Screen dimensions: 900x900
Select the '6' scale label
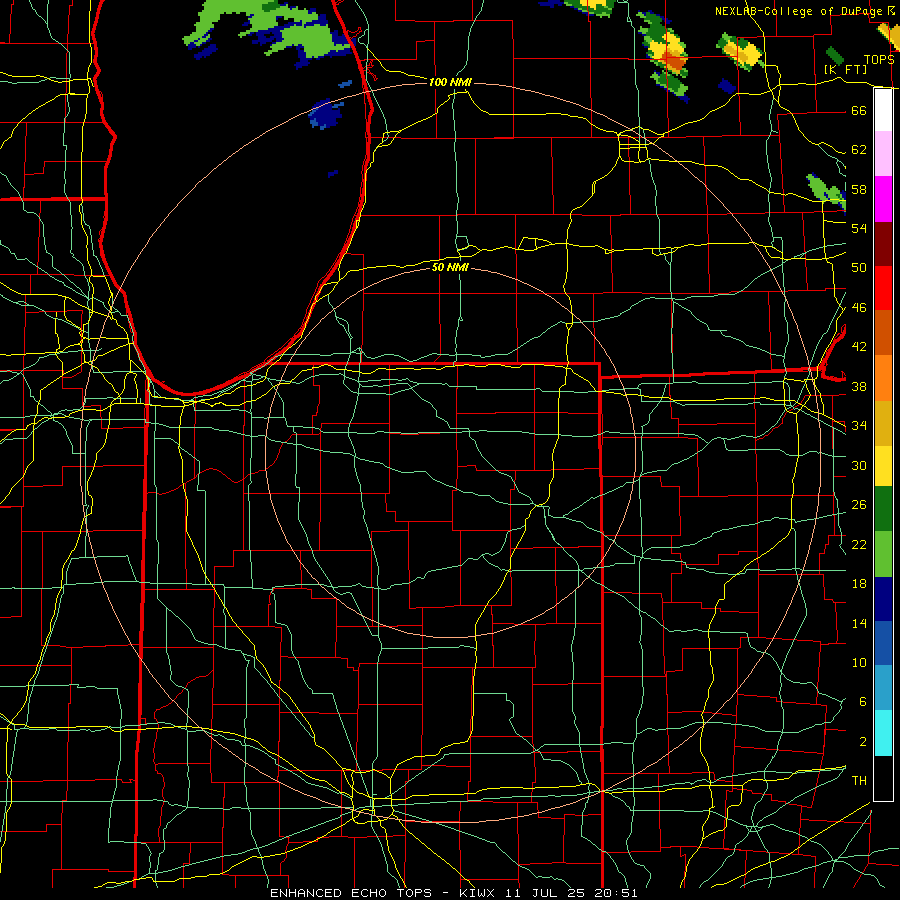click(x=862, y=702)
